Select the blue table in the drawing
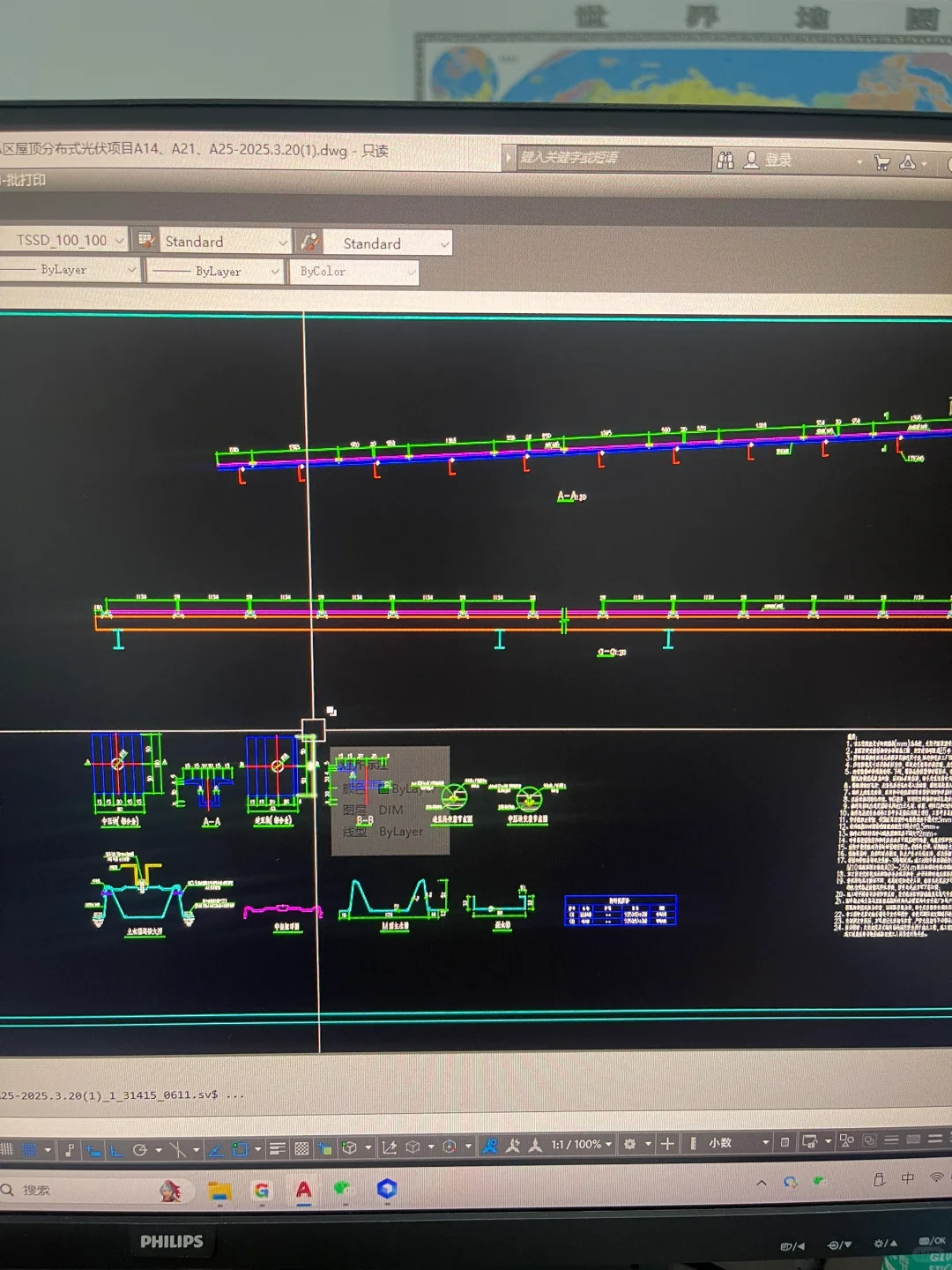952x1270 pixels. click(x=621, y=911)
